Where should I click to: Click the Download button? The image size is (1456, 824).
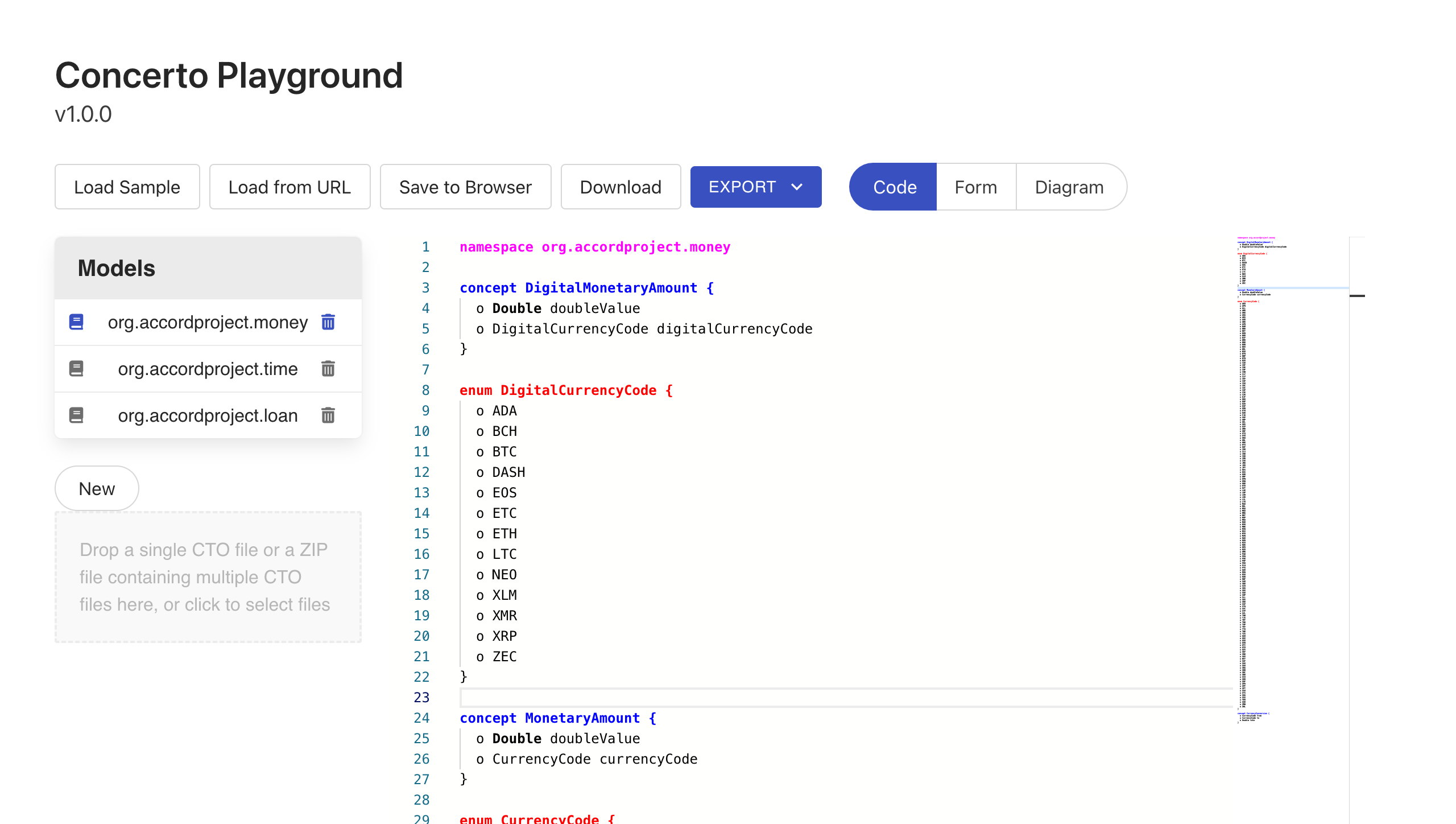point(620,187)
